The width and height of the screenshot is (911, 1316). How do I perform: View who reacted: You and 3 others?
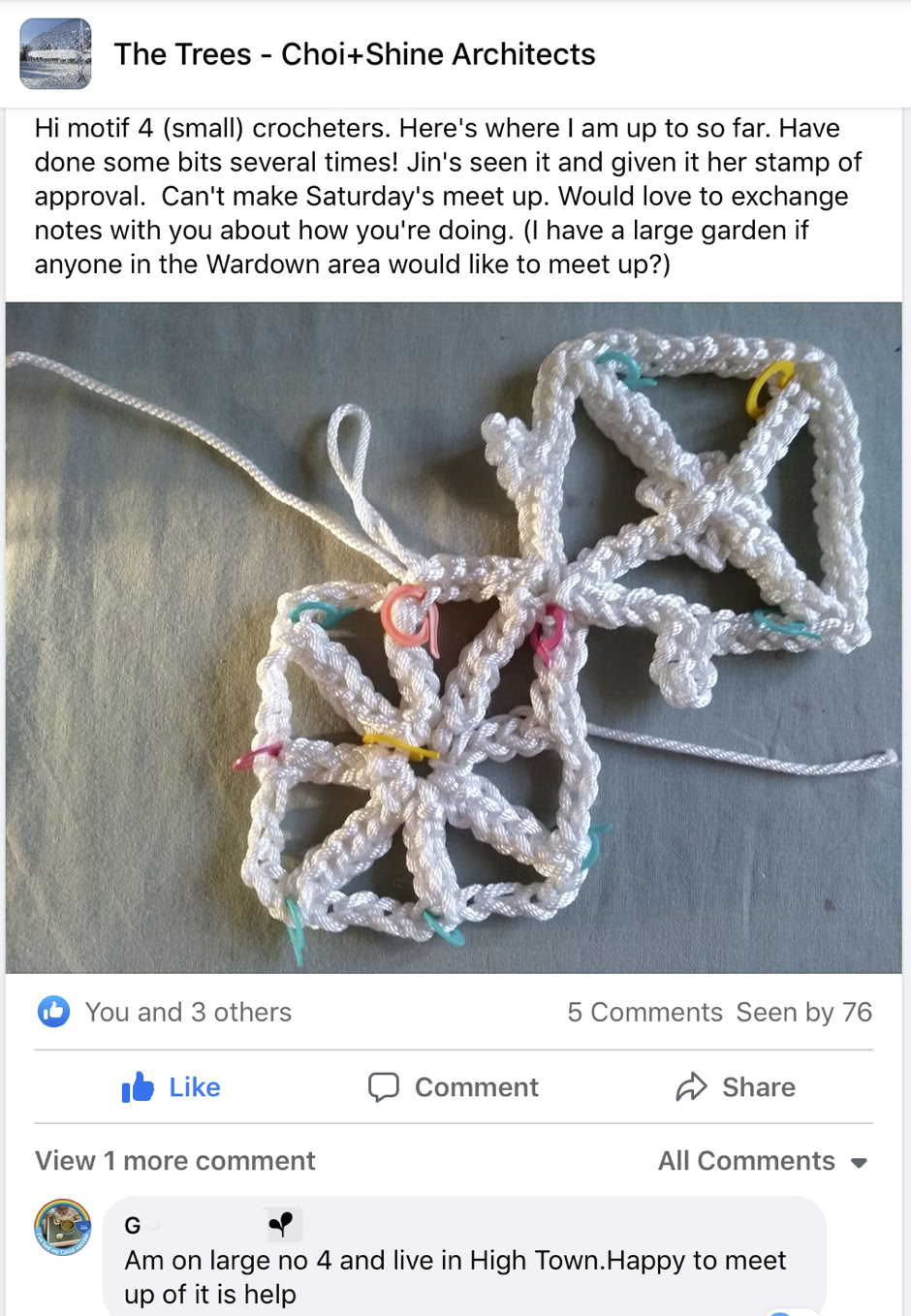(188, 1012)
